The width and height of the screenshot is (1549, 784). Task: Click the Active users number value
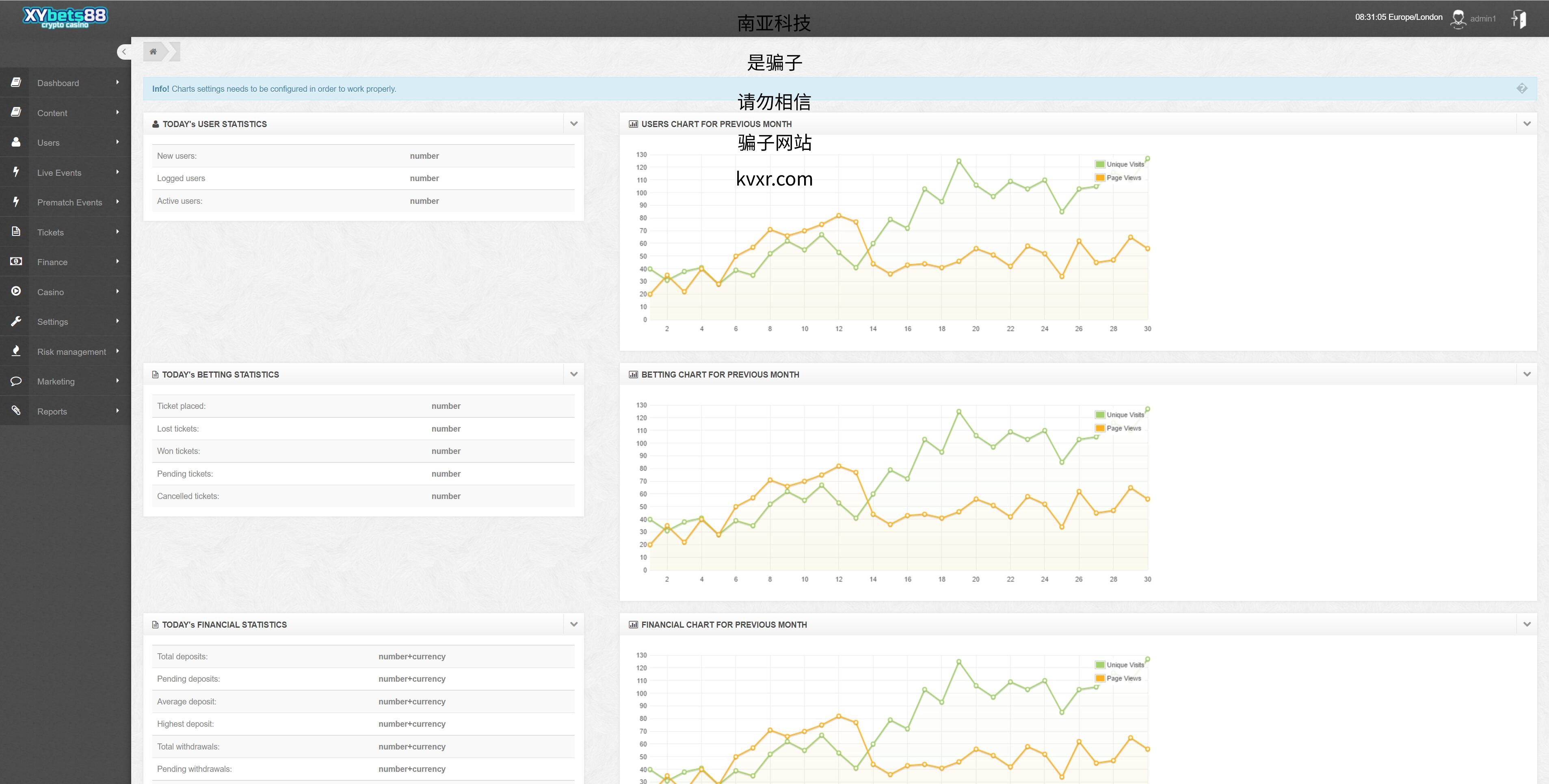pyautogui.click(x=424, y=201)
